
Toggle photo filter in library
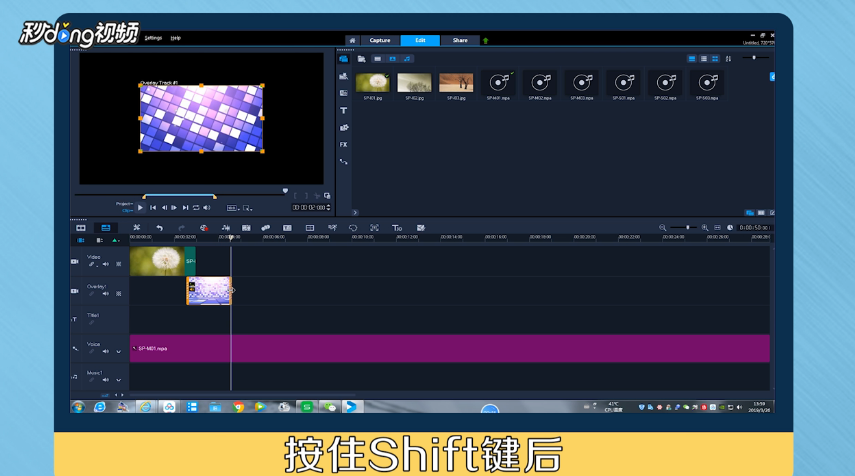pos(392,59)
